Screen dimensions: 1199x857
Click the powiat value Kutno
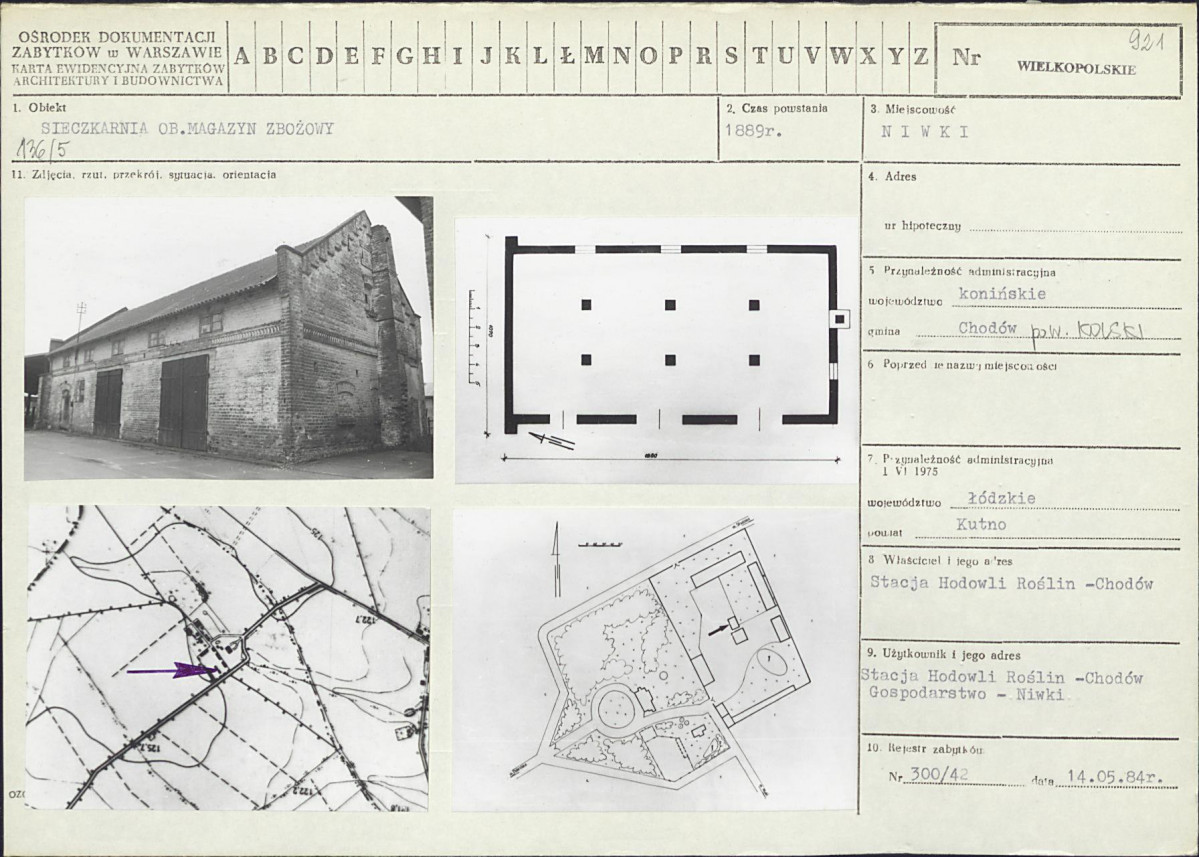(981, 524)
